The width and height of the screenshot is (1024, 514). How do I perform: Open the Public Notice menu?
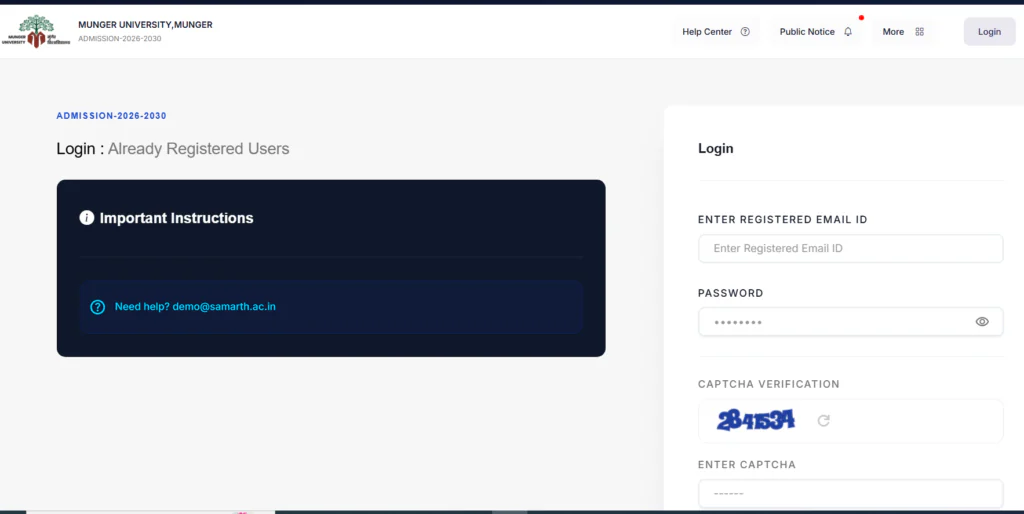point(816,31)
